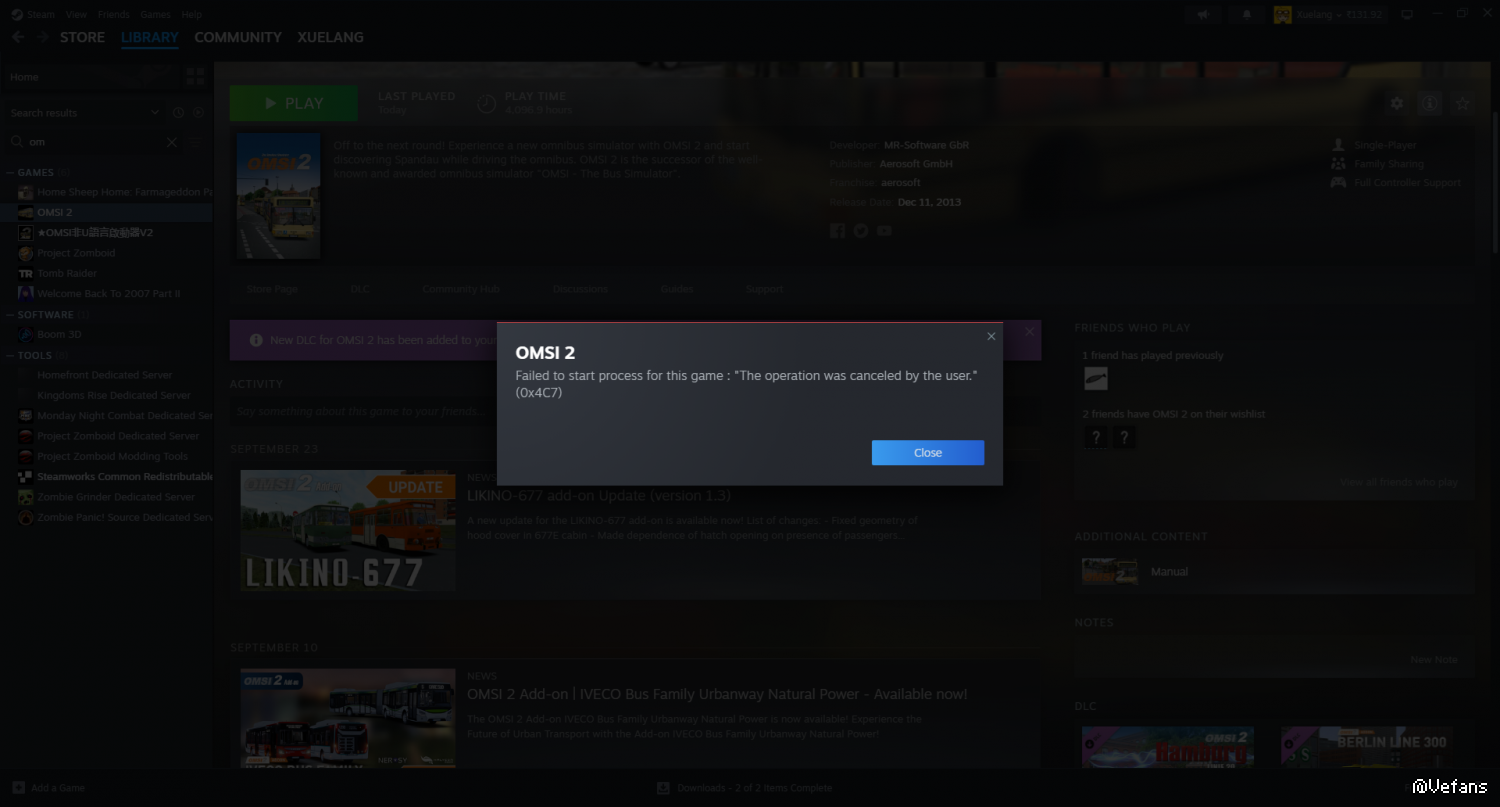
Task: Select OMSI 2 in the game list
Action: [x=107, y=212]
